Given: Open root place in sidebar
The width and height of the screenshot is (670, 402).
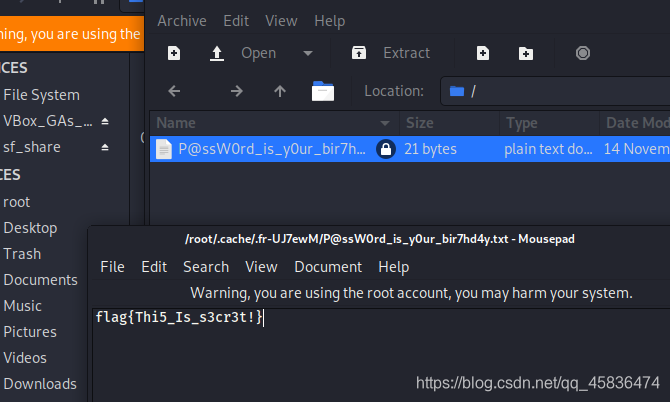Looking at the screenshot, I should [16, 202].
